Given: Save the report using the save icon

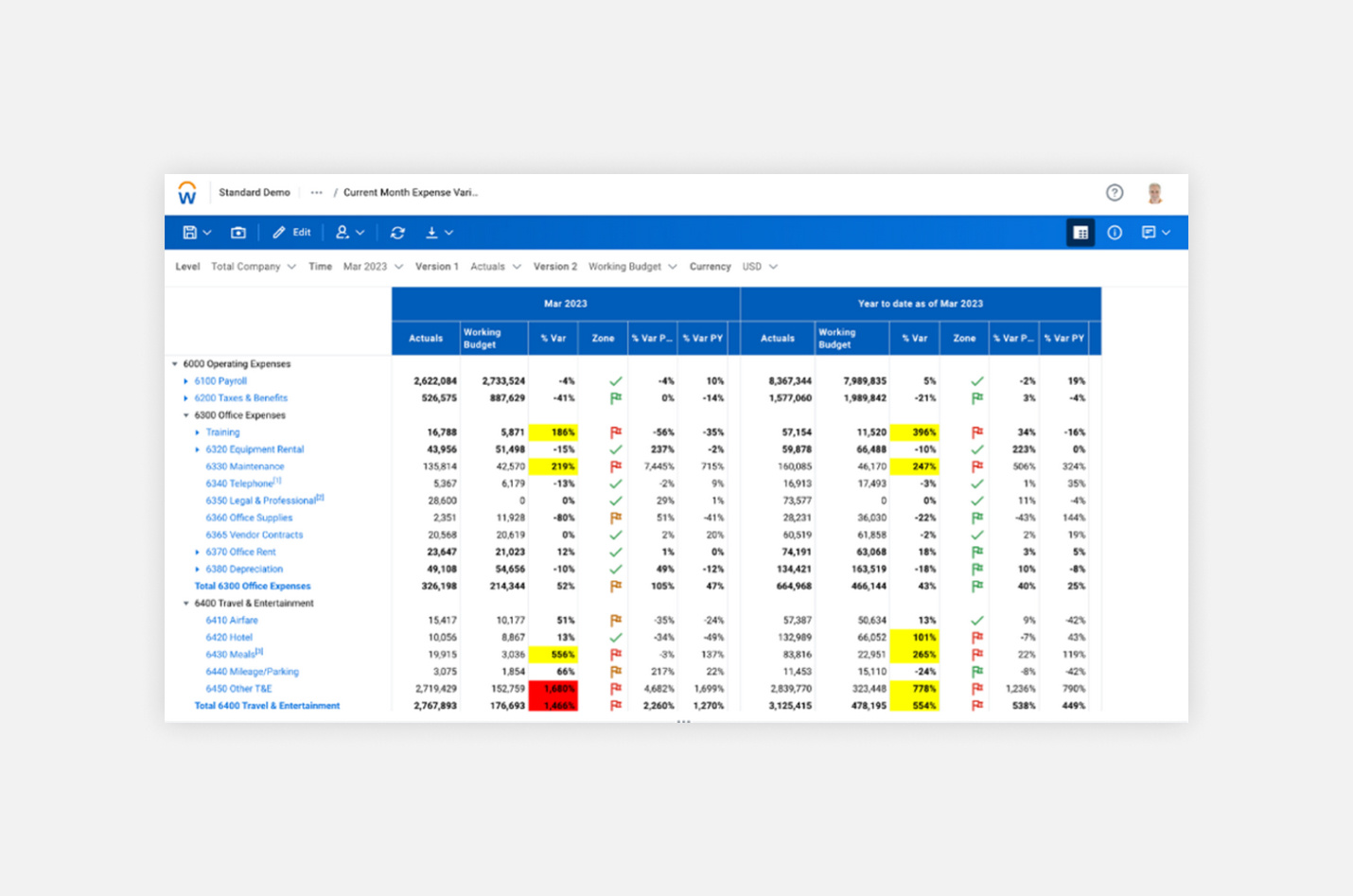Looking at the screenshot, I should [x=189, y=232].
